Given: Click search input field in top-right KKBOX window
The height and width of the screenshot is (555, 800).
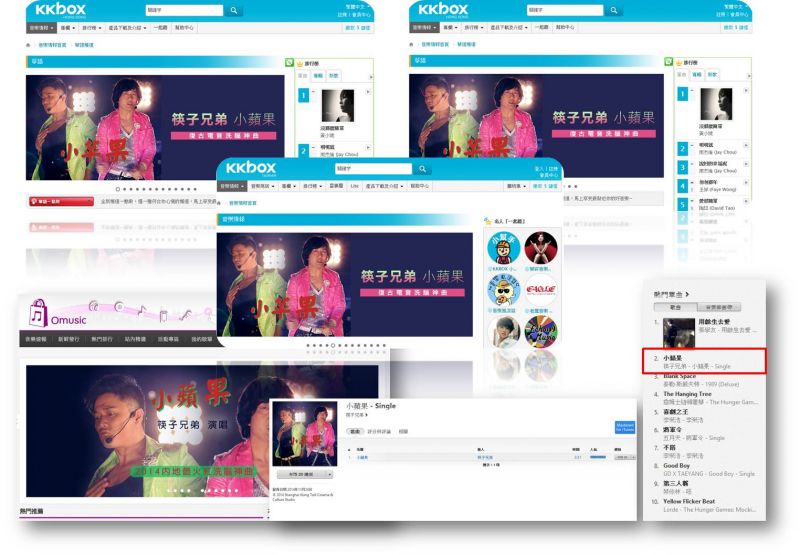Looking at the screenshot, I should 564,10.
